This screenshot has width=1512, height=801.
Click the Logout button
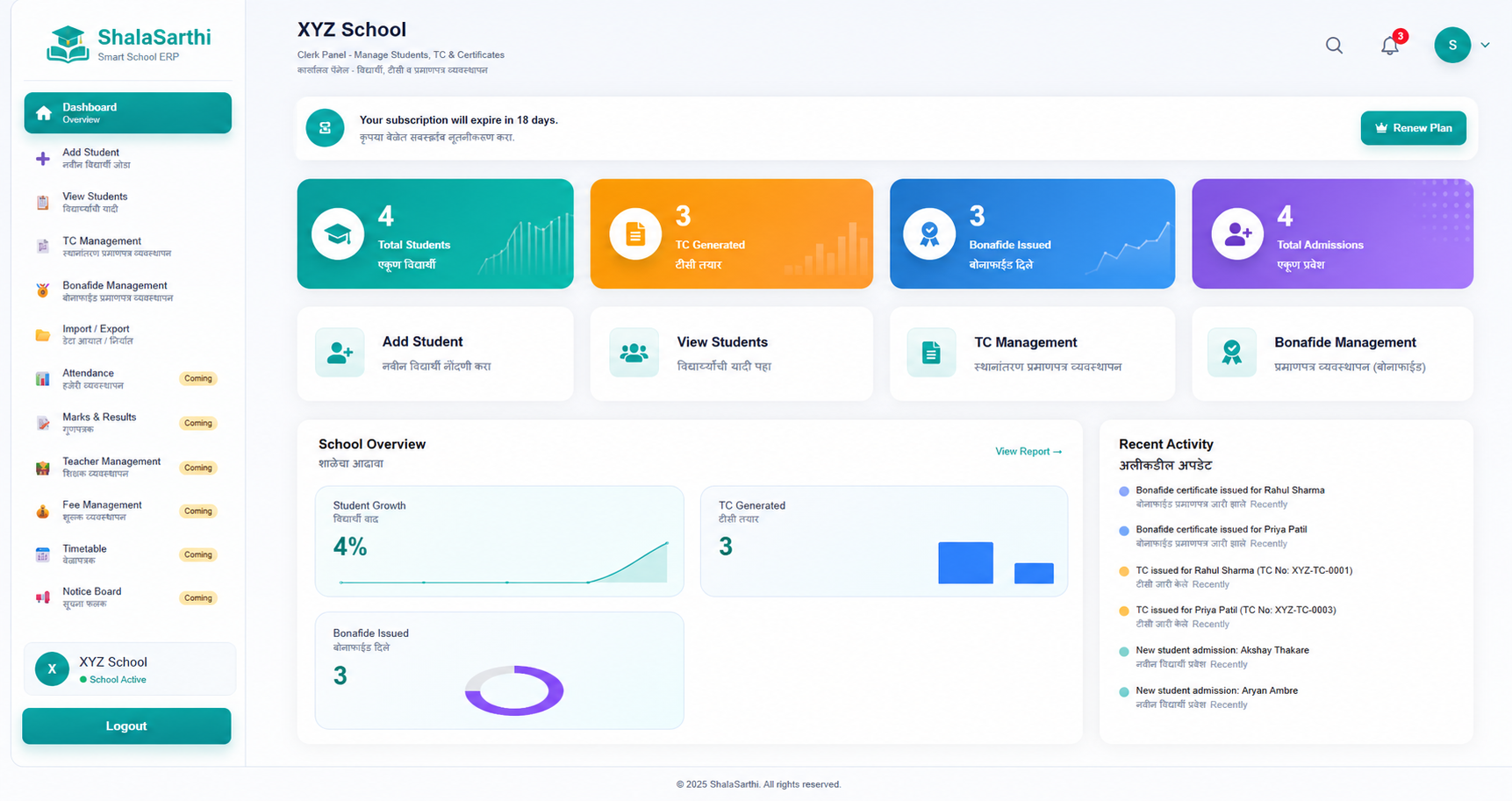pos(126,726)
